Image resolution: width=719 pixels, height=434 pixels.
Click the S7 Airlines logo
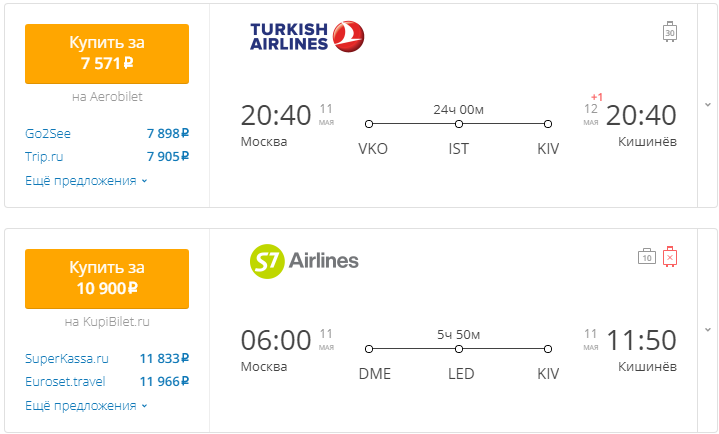click(x=304, y=261)
